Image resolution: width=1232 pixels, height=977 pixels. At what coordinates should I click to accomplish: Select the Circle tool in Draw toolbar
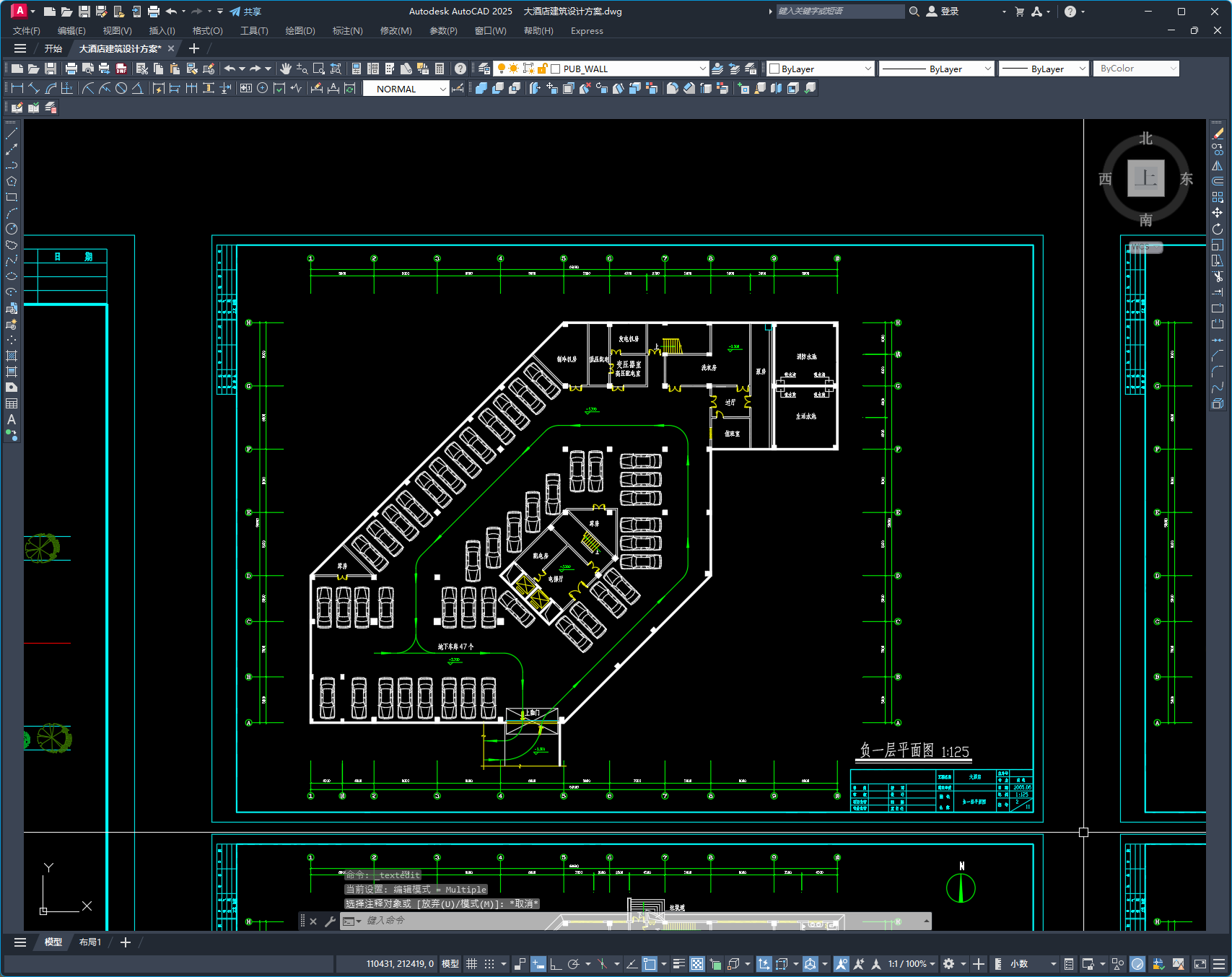tap(12, 229)
